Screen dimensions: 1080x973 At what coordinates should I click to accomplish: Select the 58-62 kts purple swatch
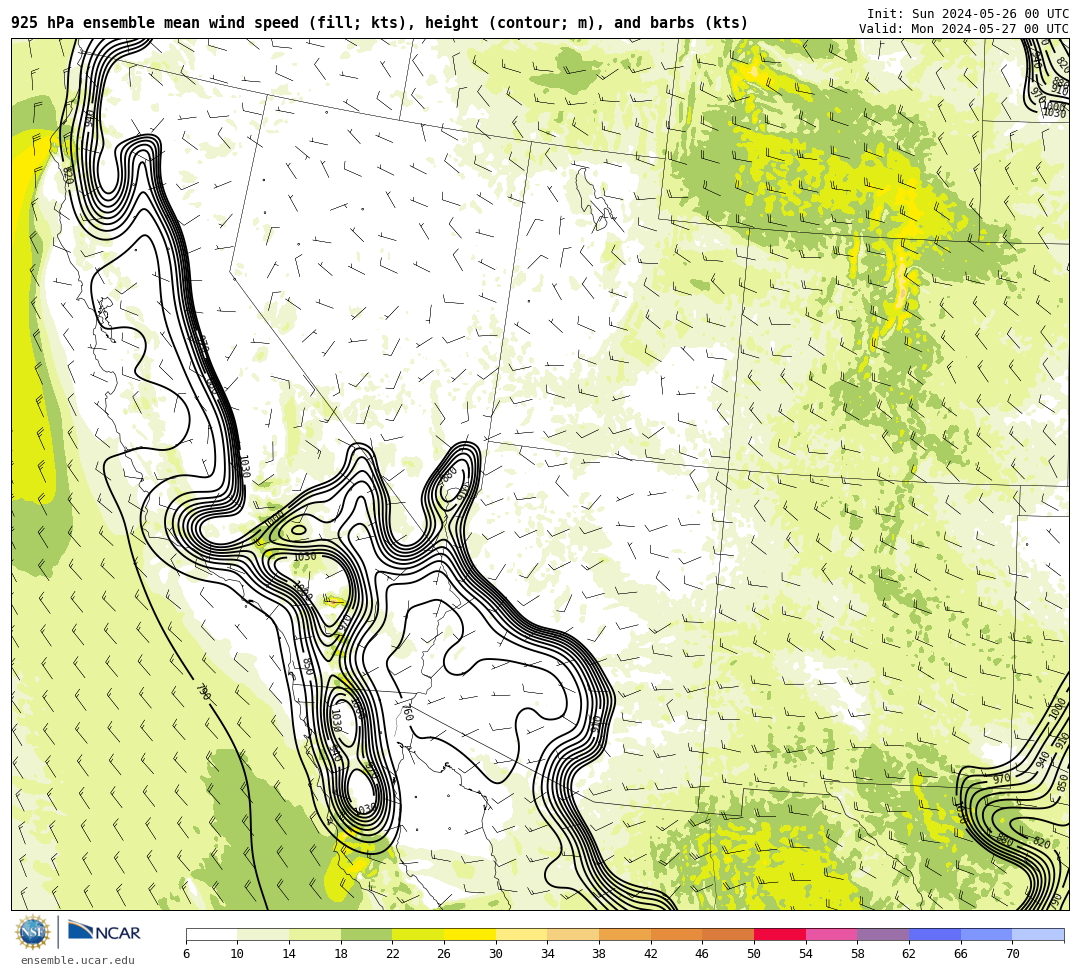coord(883,934)
